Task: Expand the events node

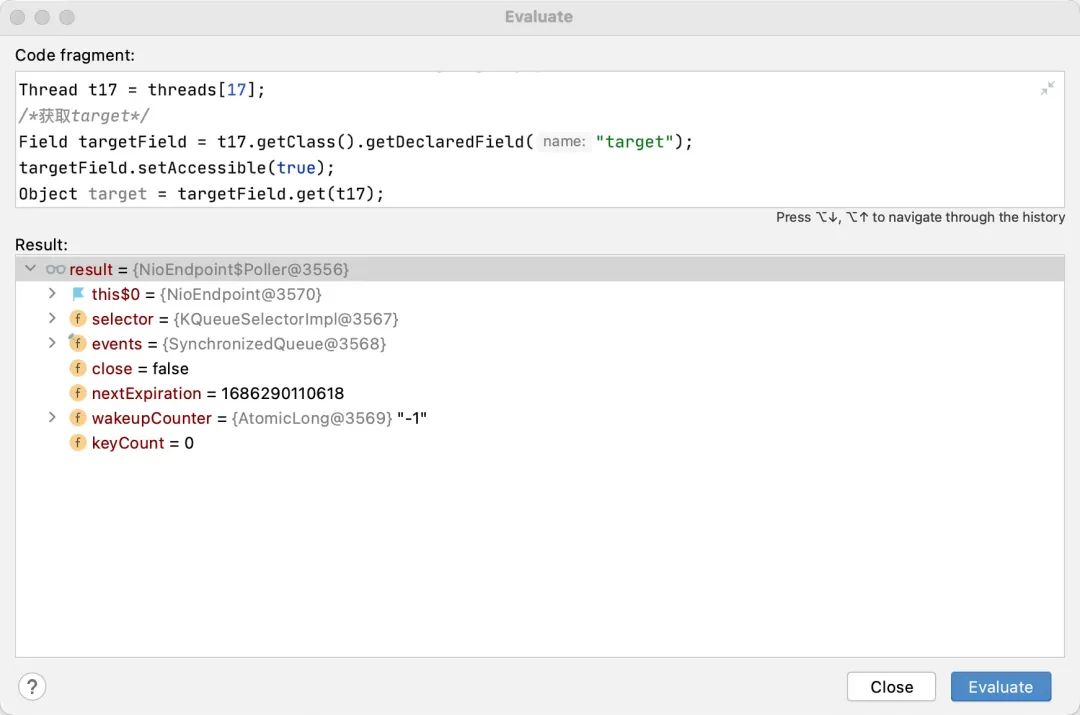Action: pos(52,344)
